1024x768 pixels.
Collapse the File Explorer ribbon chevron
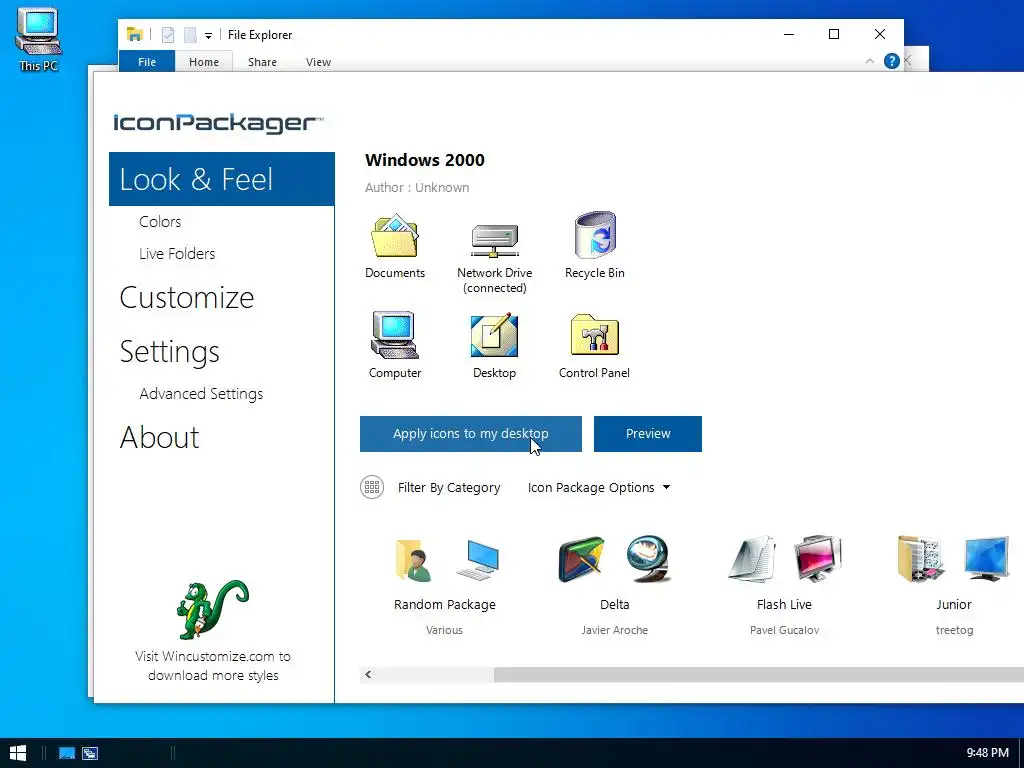(x=869, y=61)
